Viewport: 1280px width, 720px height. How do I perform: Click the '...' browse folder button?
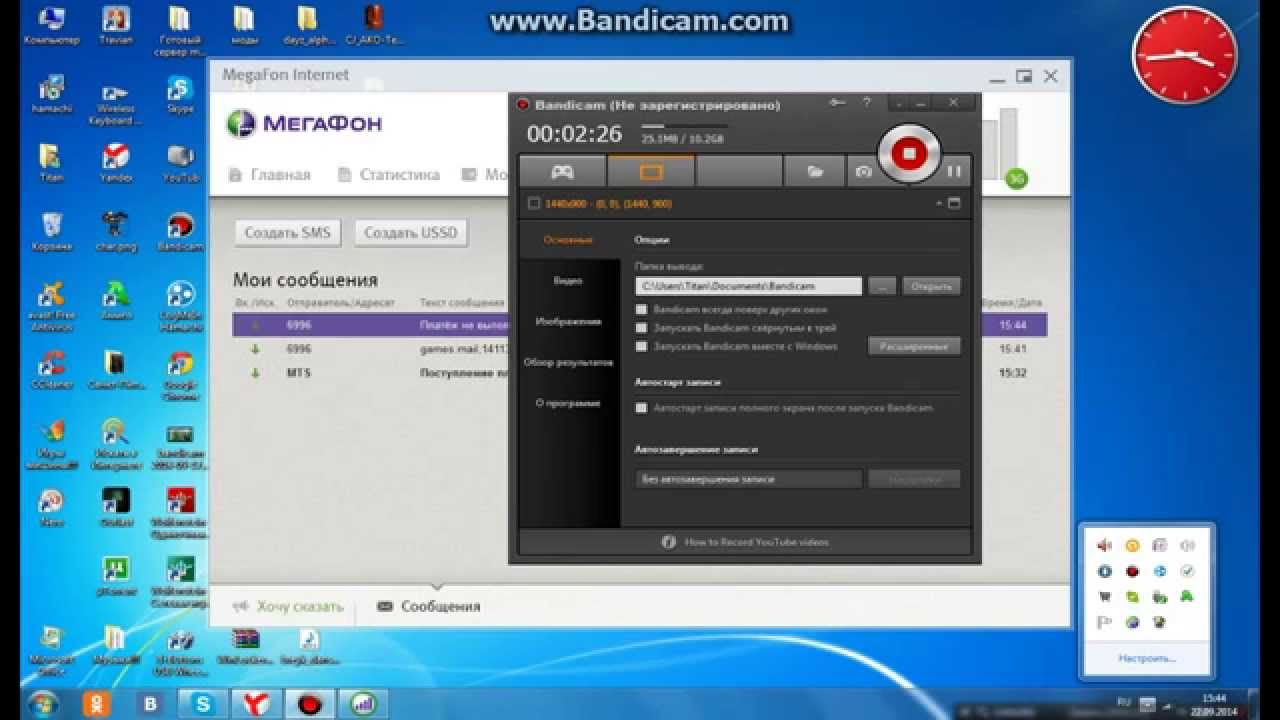(x=882, y=286)
